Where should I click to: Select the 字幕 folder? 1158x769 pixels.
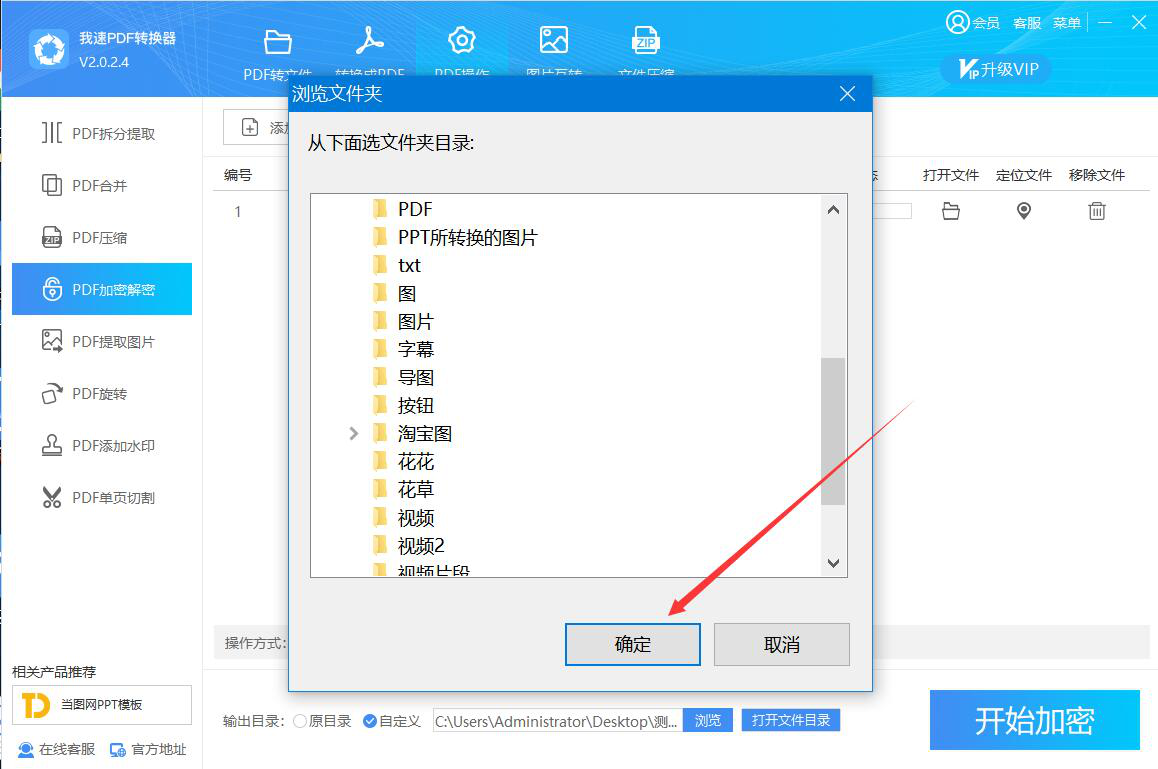(416, 349)
